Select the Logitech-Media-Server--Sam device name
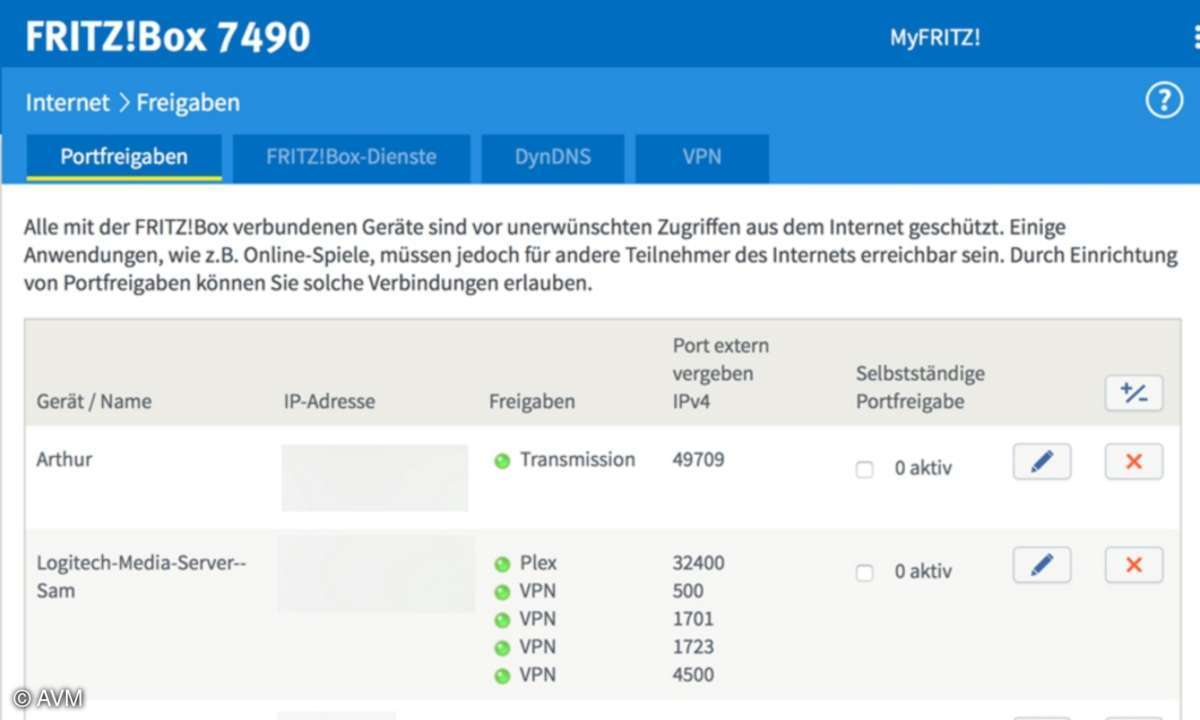Viewport: 1200px width, 720px height. click(141, 577)
